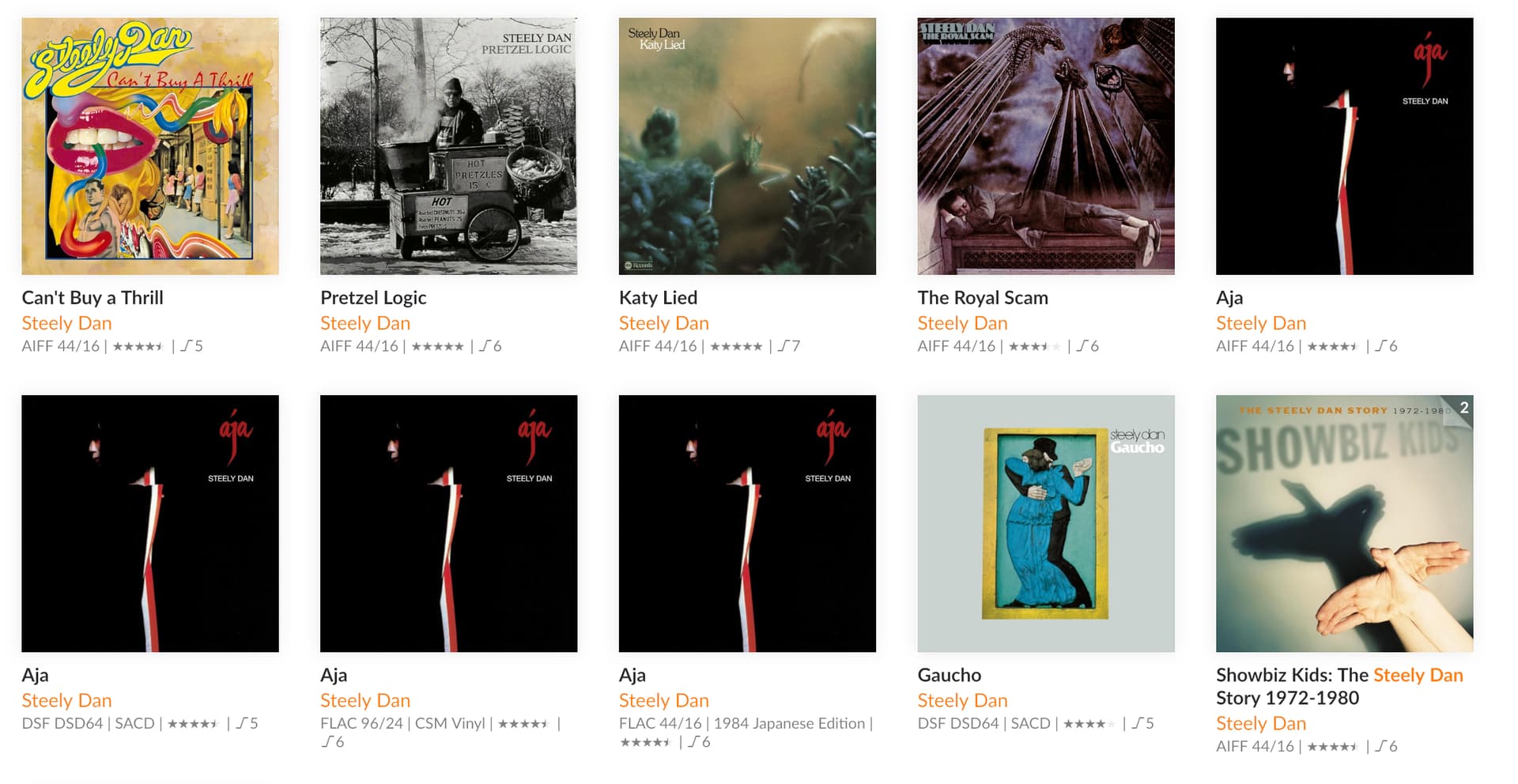Click the Katy Lied album title

click(658, 298)
